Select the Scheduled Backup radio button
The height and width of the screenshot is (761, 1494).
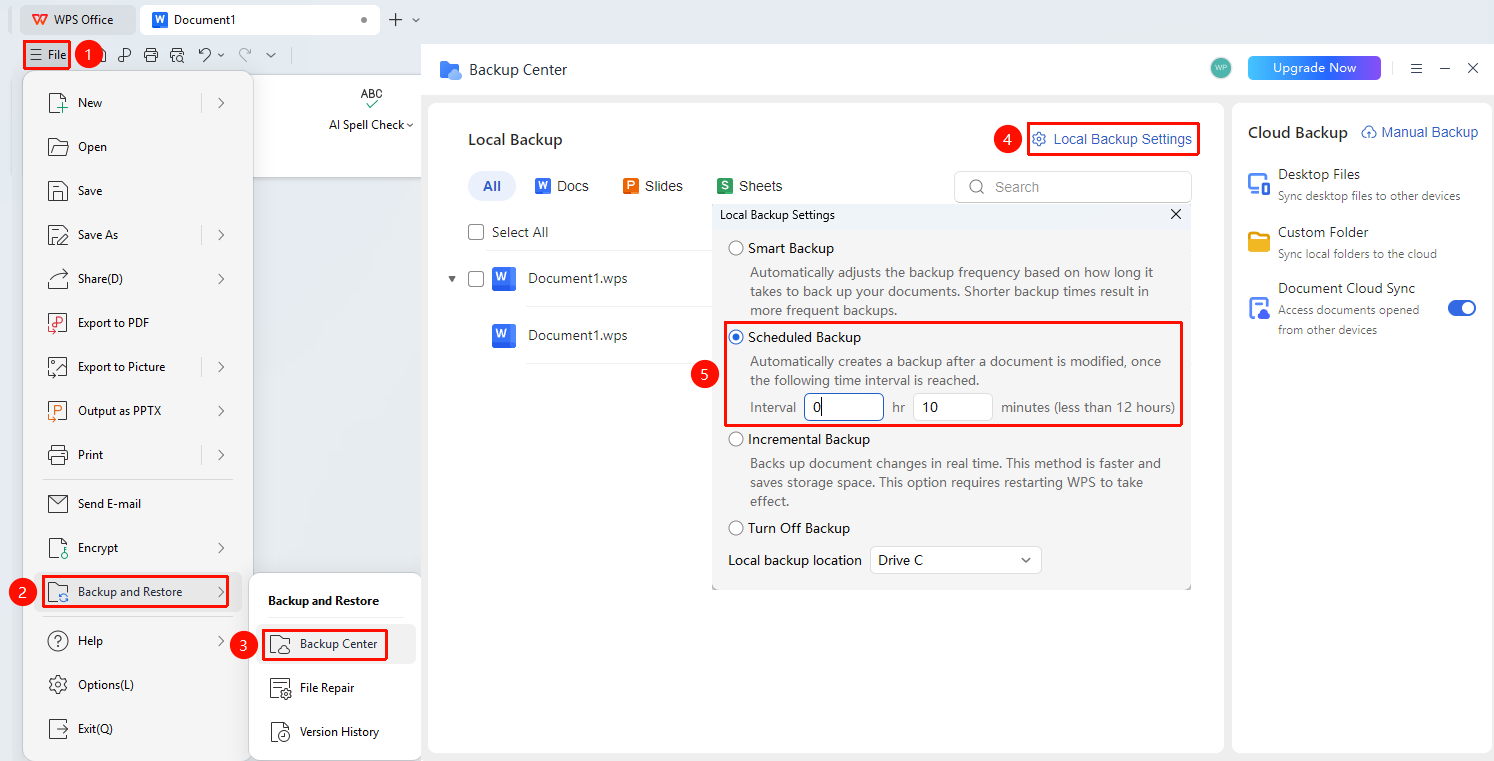tap(736, 337)
